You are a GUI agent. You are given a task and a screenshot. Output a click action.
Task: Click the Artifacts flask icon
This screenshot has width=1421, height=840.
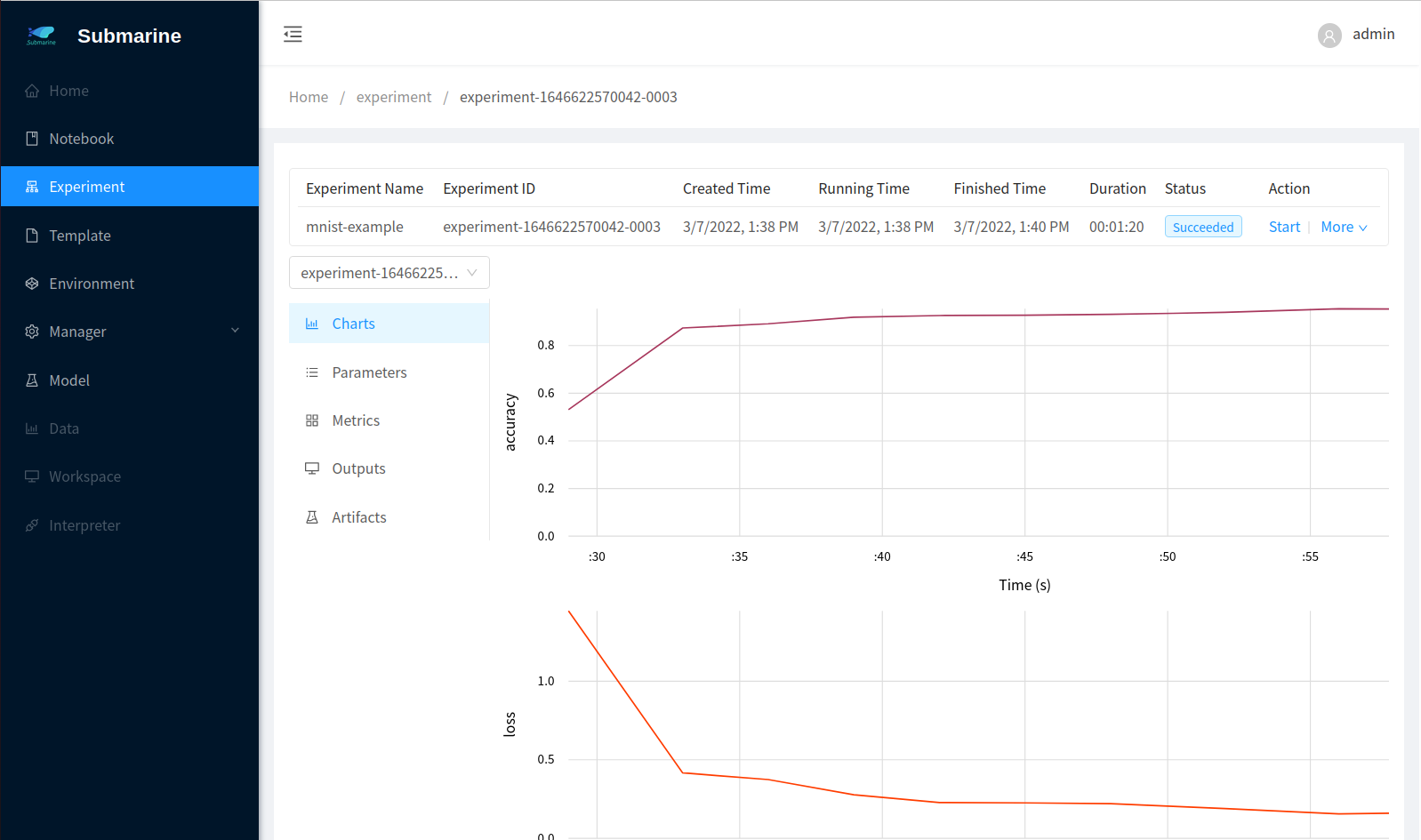(x=312, y=517)
